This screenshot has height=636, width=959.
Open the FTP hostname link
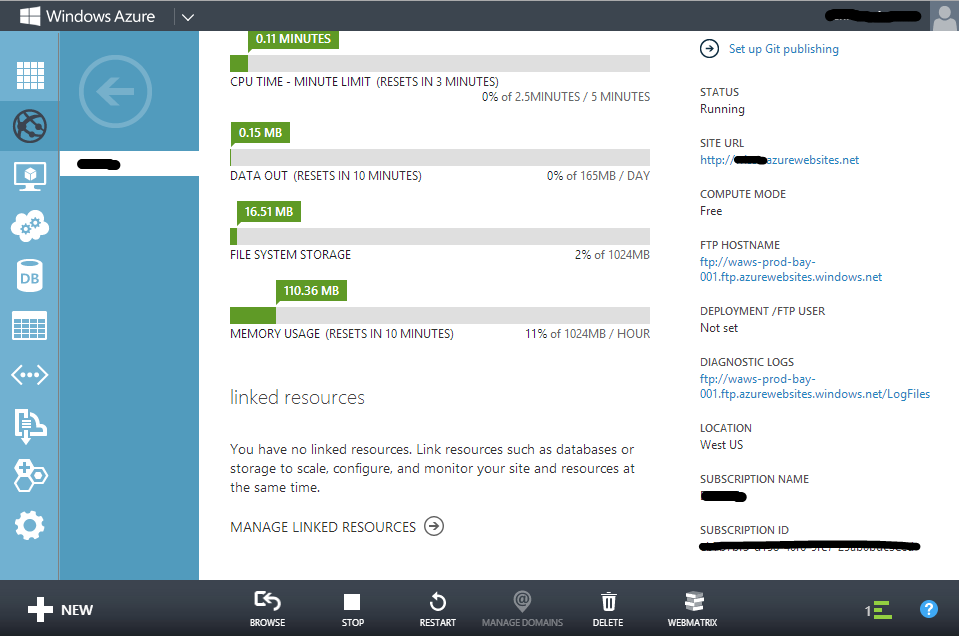791,269
